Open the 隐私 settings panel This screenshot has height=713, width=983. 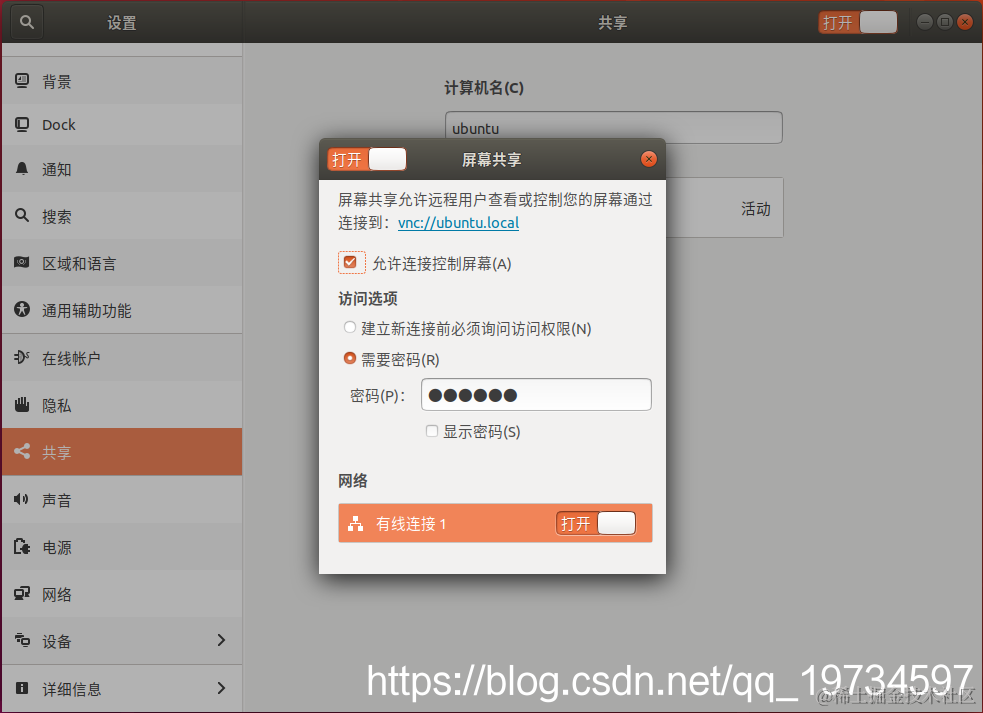coord(122,404)
